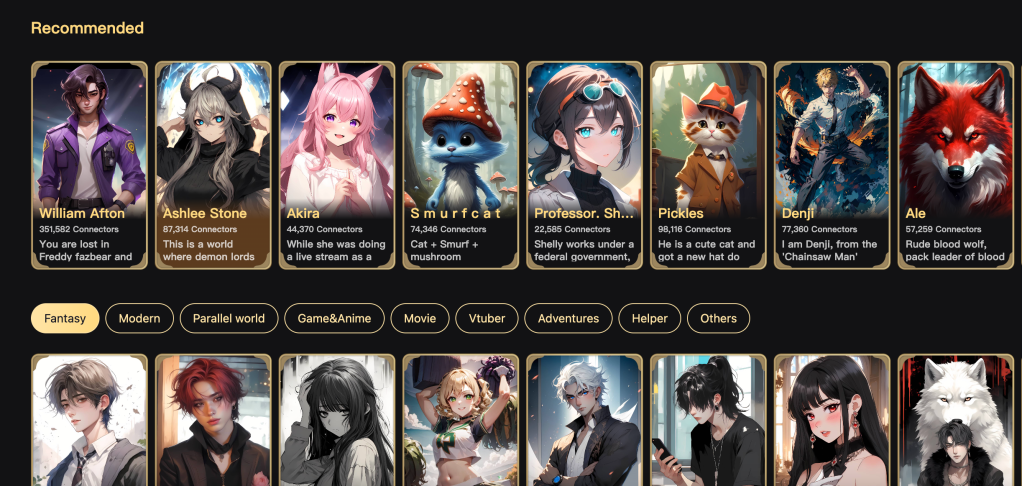Image resolution: width=1022 pixels, height=486 pixels.
Task: Filter characters by Movie category
Action: (420, 319)
